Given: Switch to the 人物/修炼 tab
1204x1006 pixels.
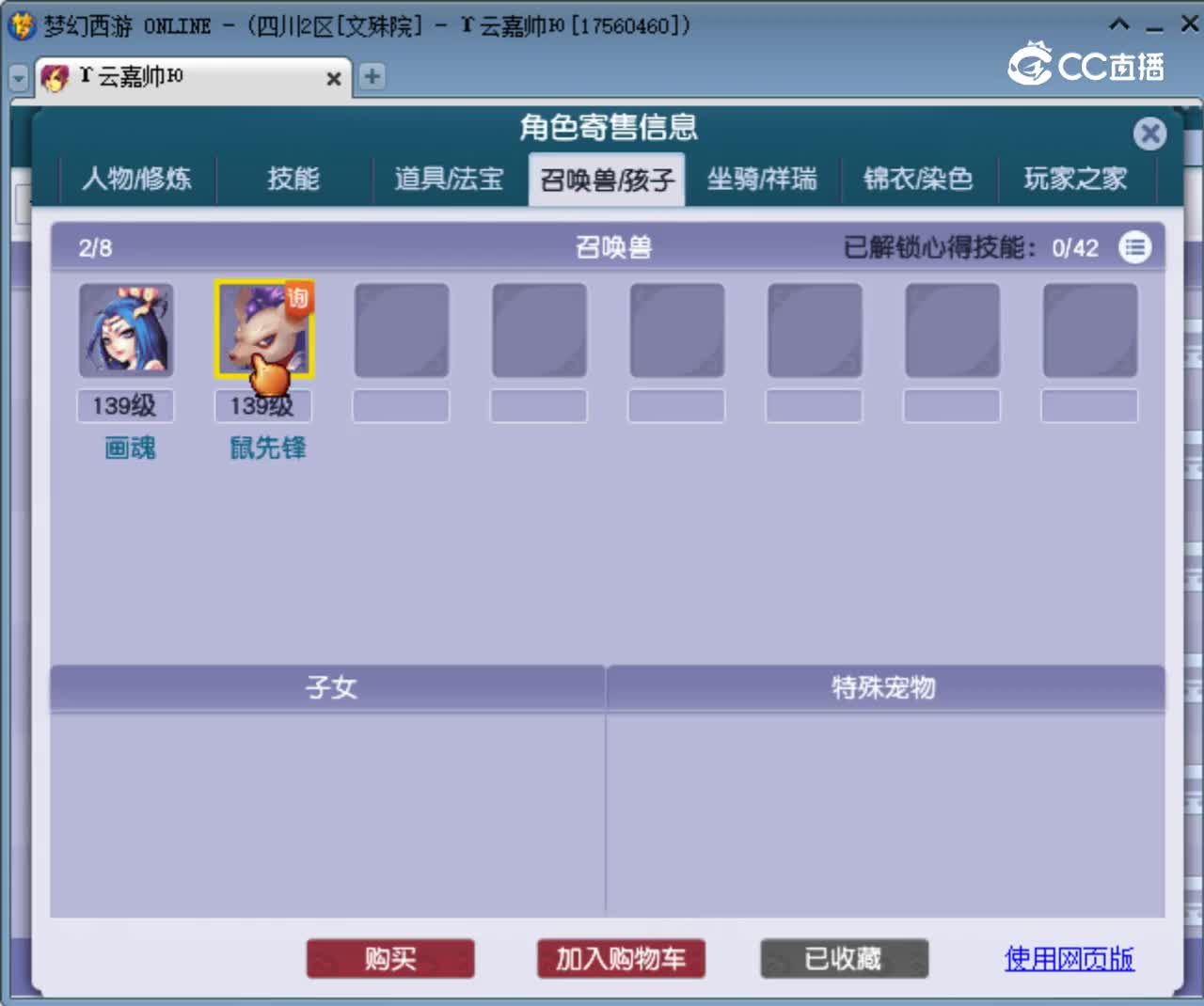Looking at the screenshot, I should click(x=137, y=179).
